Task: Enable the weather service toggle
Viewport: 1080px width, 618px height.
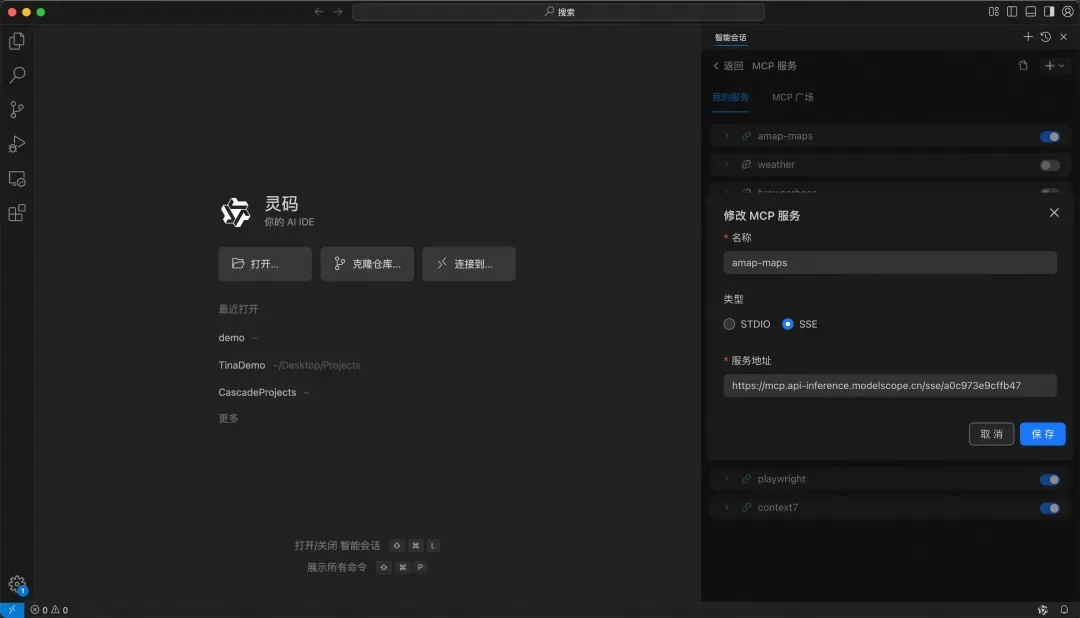Action: pyautogui.click(x=1050, y=165)
